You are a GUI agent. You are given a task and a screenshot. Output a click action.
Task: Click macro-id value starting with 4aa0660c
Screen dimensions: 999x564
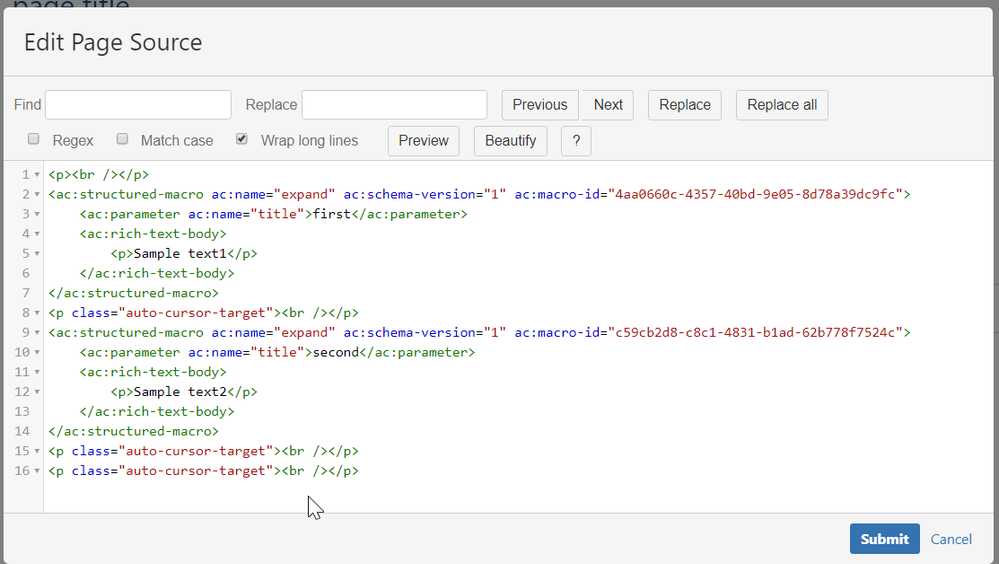pos(756,194)
